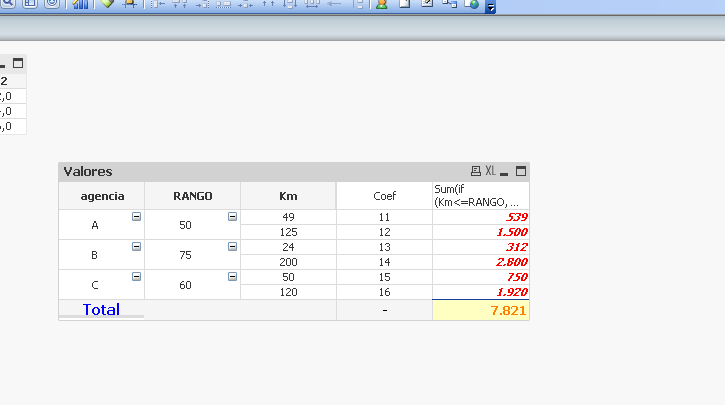Screen dimensions: 725x405
Task: Click the agencia column header
Action: [x=102, y=196]
